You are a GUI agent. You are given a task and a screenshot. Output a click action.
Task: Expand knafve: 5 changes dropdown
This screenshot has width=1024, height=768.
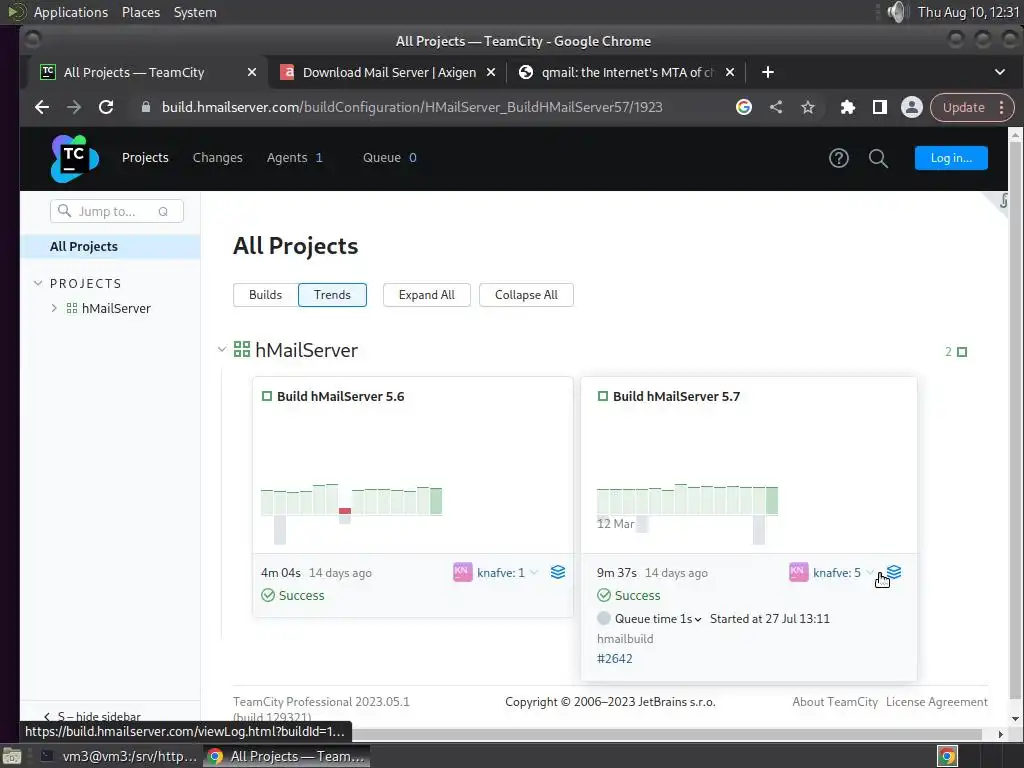click(x=870, y=573)
